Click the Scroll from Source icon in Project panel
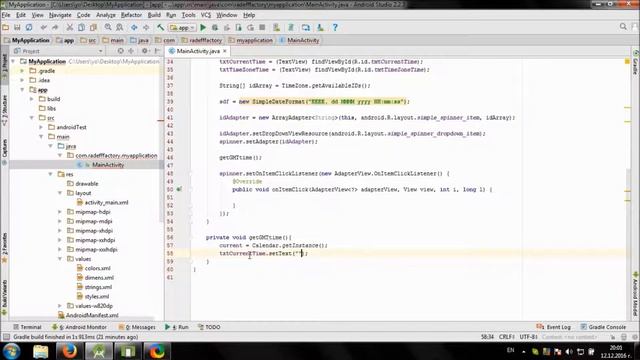This screenshot has width=640, height=360. click(120, 51)
